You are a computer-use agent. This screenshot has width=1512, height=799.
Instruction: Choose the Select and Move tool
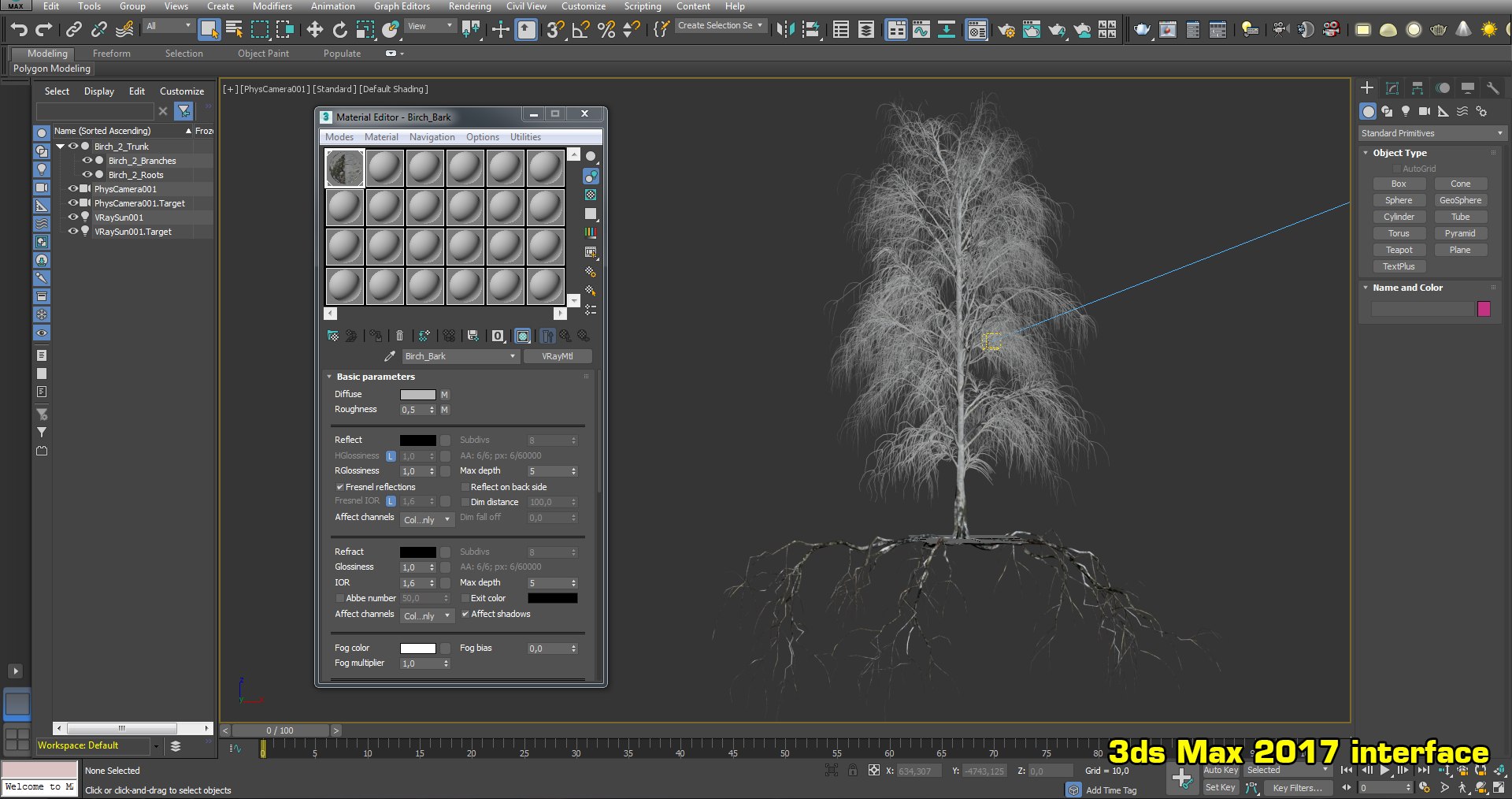coord(315,30)
